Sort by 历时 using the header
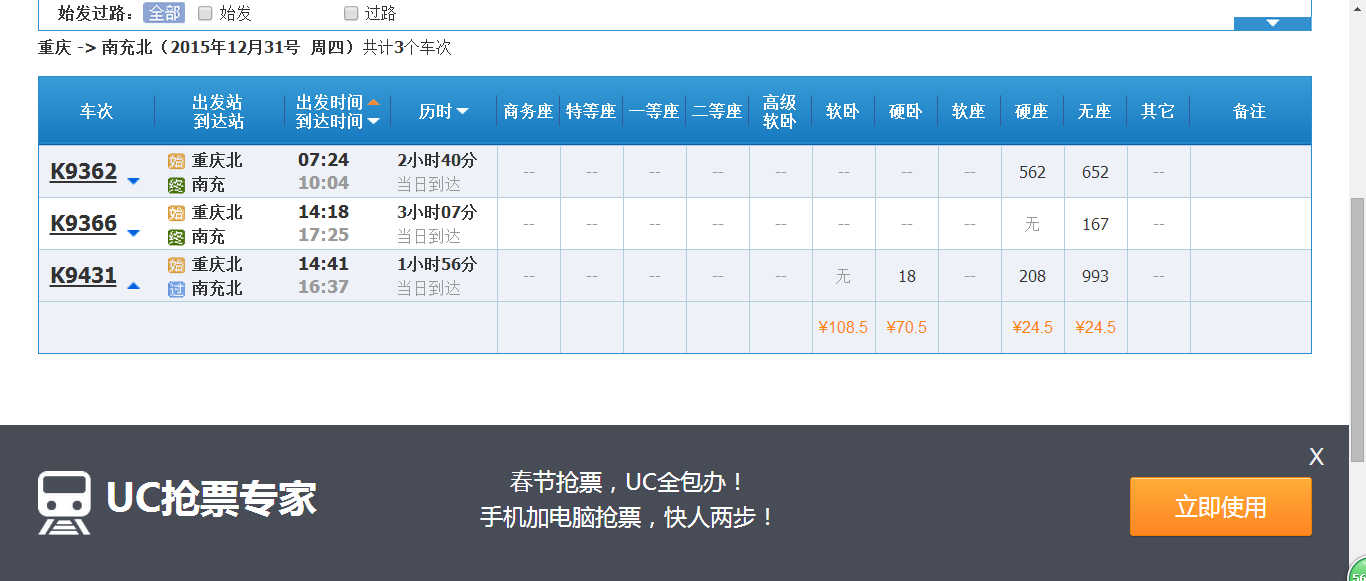 (x=443, y=112)
